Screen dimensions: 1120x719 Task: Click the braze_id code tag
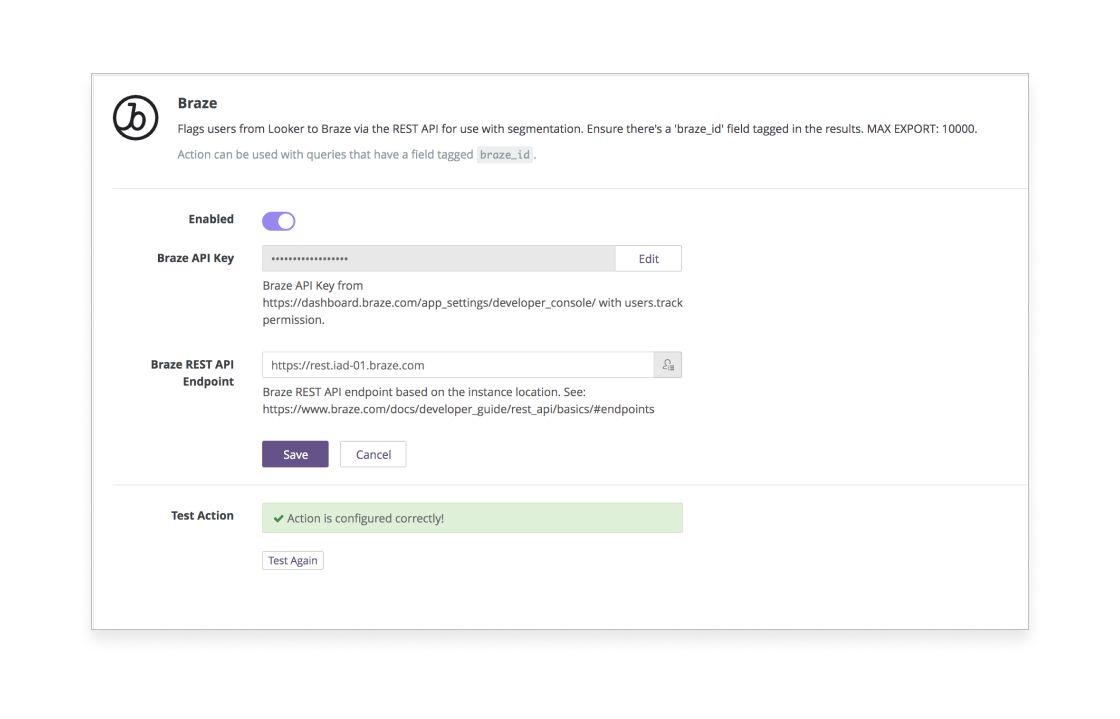point(505,155)
